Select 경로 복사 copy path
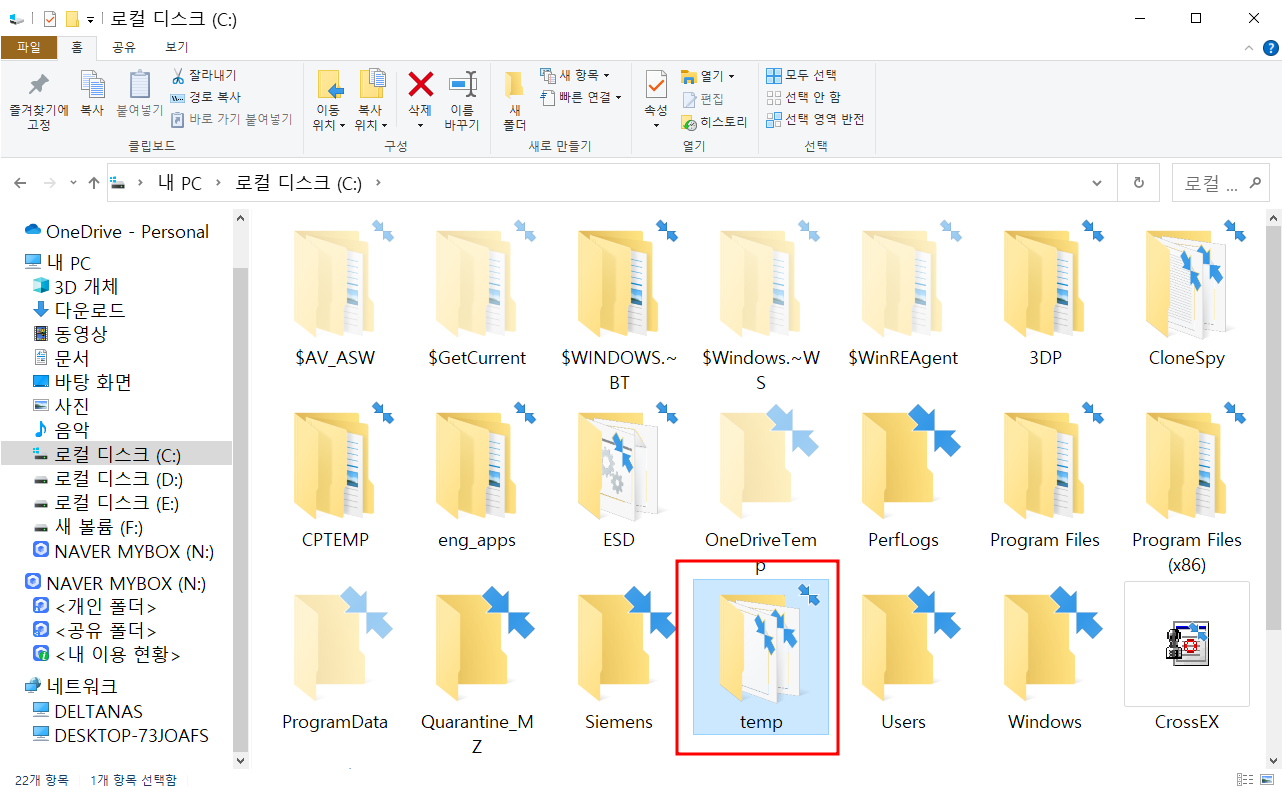The height and width of the screenshot is (793, 1283). 205,97
